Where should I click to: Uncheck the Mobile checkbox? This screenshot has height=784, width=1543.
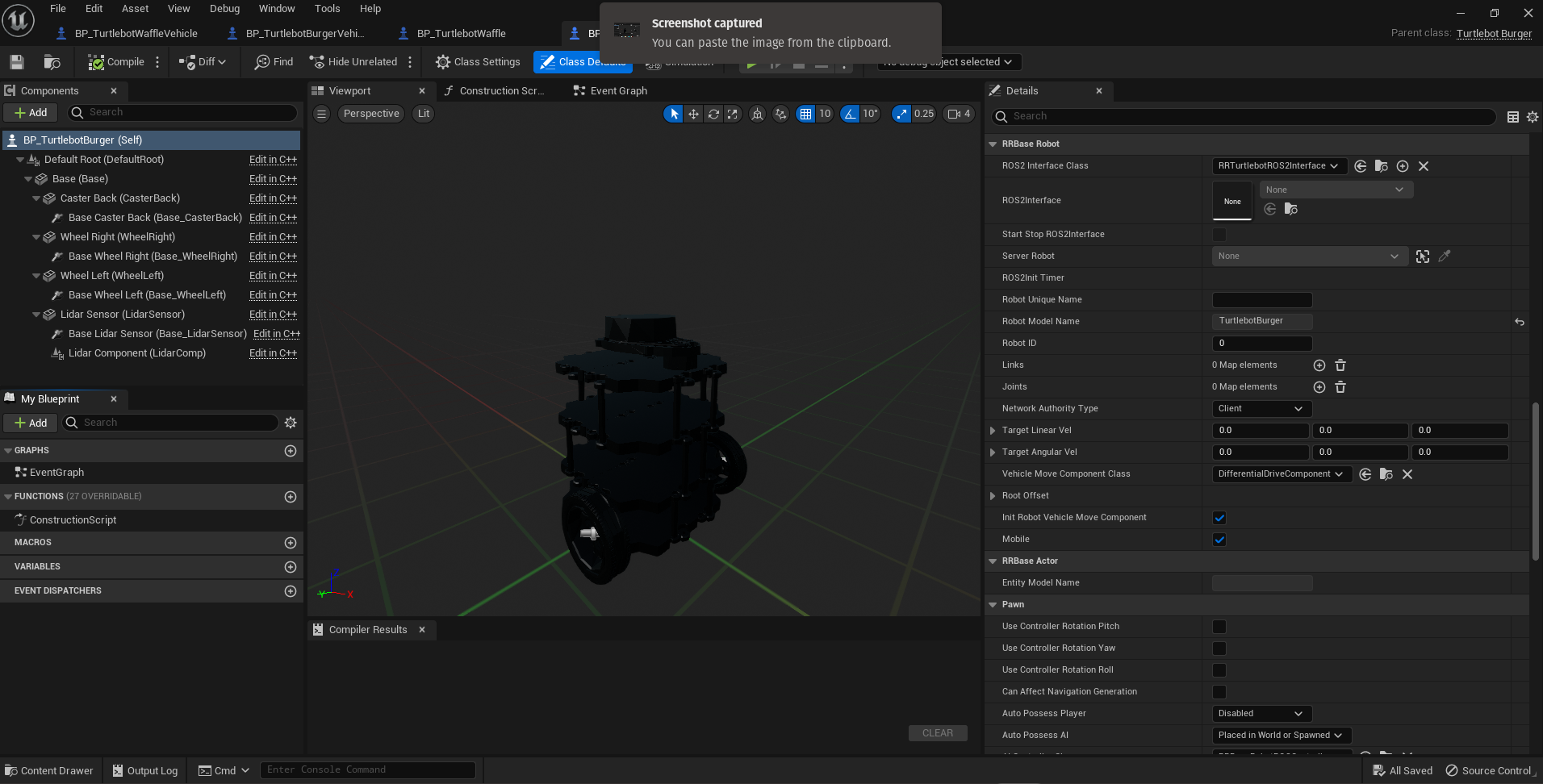point(1219,540)
